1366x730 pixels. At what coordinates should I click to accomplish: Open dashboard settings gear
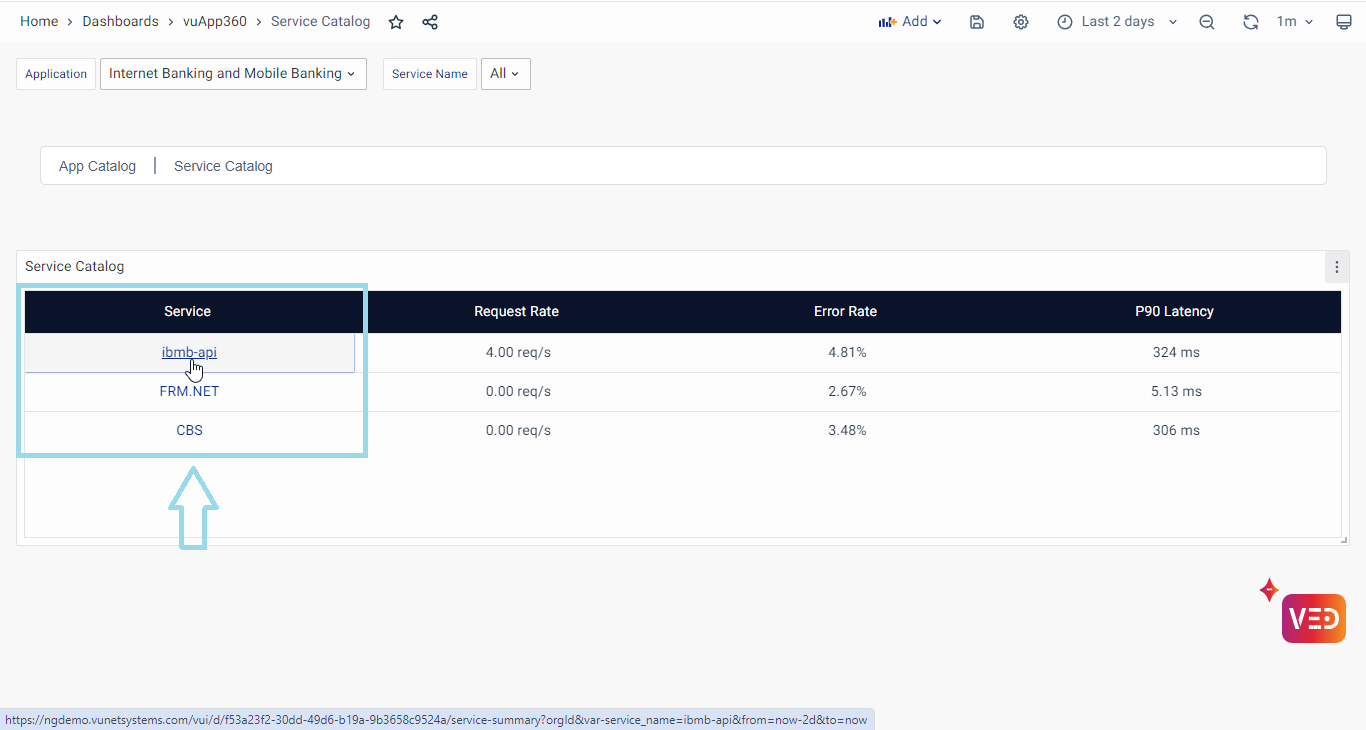tap(1020, 22)
